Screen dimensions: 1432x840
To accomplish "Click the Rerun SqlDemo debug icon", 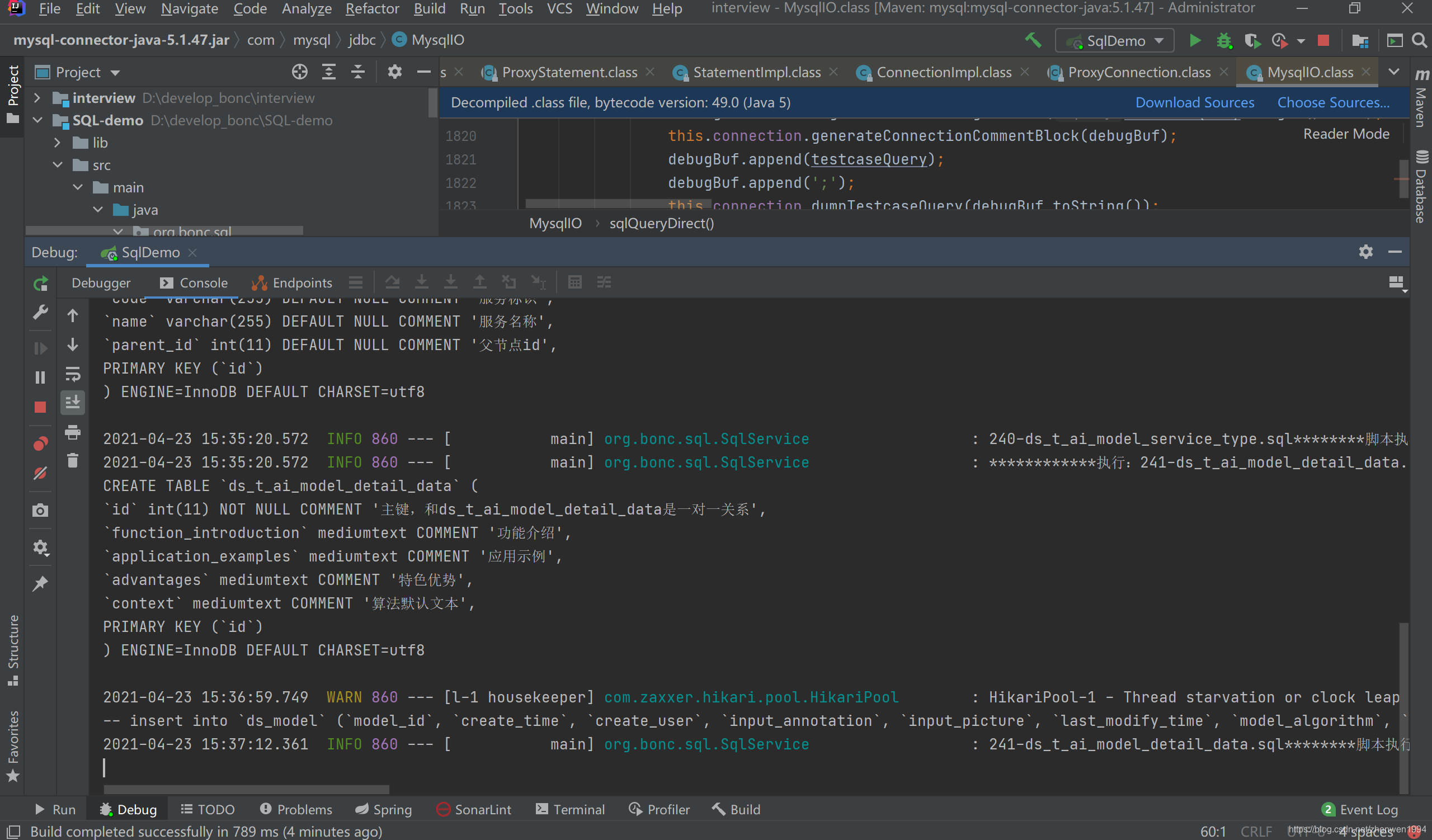I will [x=40, y=283].
